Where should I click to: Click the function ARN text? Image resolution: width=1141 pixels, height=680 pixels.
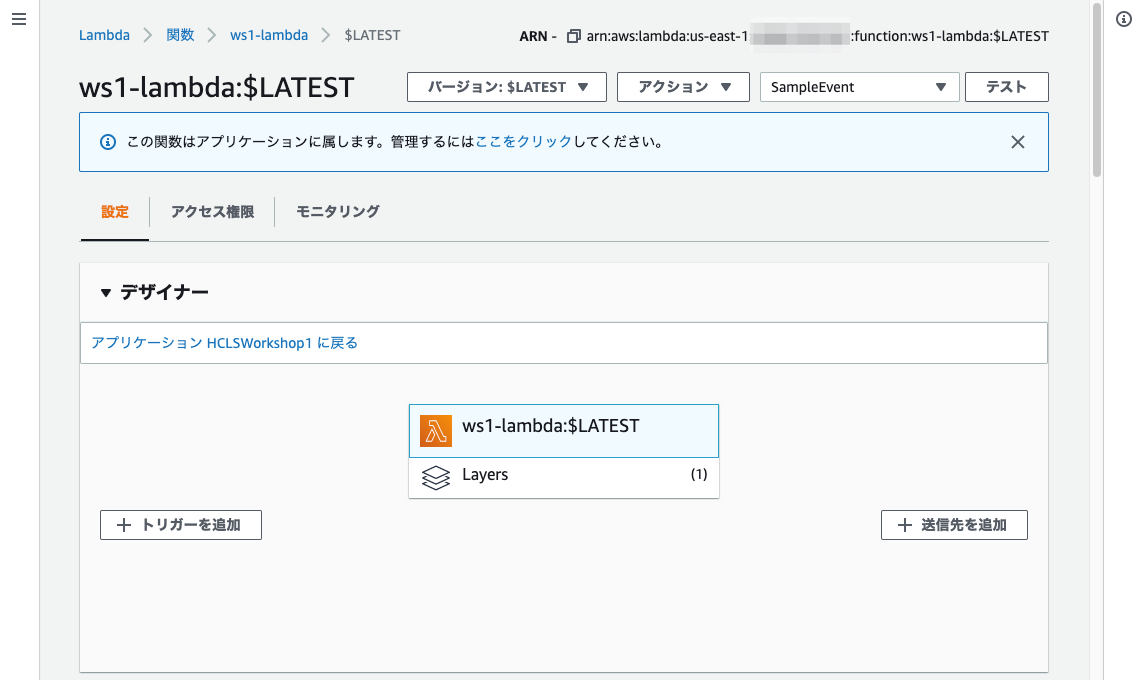[x=818, y=36]
